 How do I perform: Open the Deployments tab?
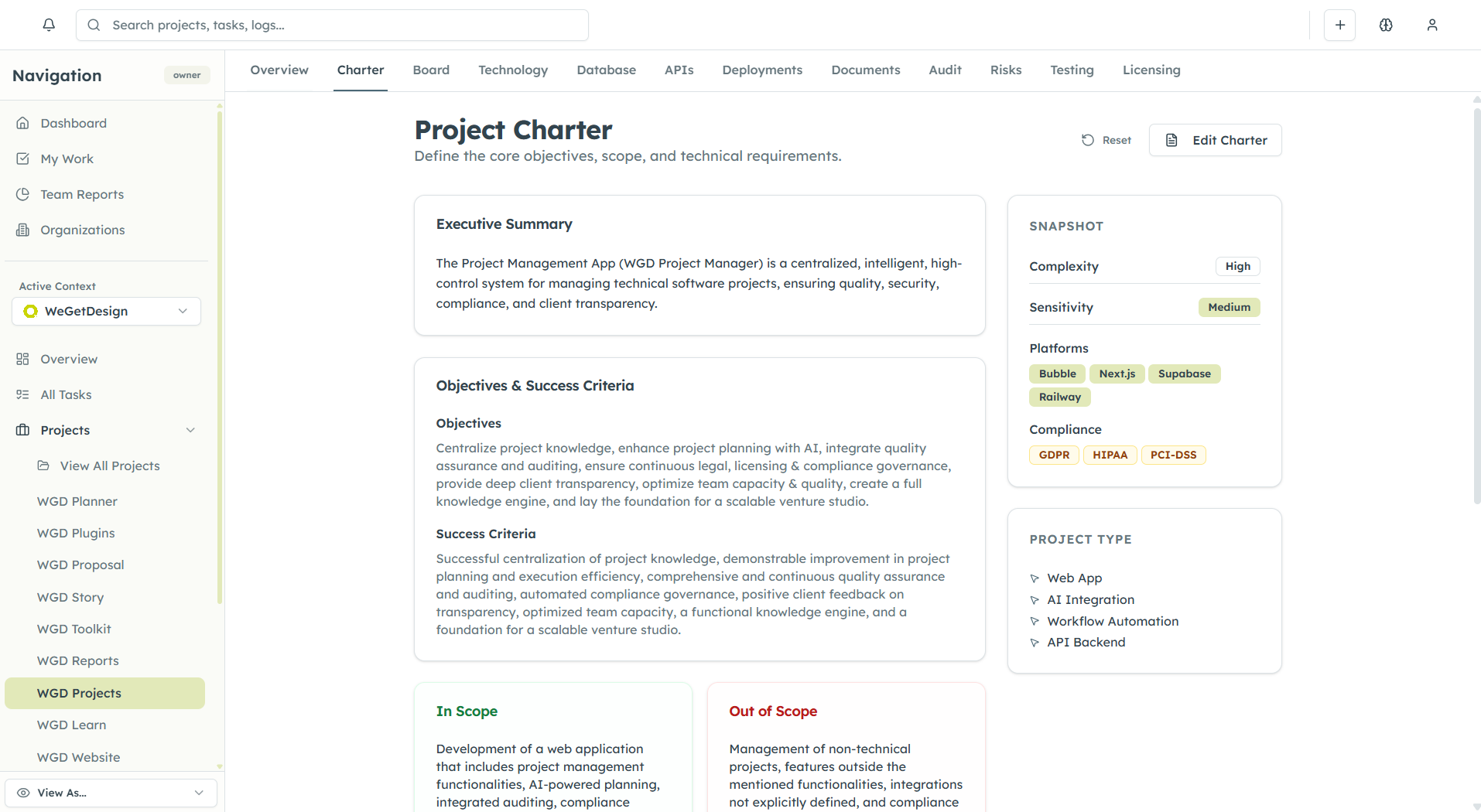[762, 70]
